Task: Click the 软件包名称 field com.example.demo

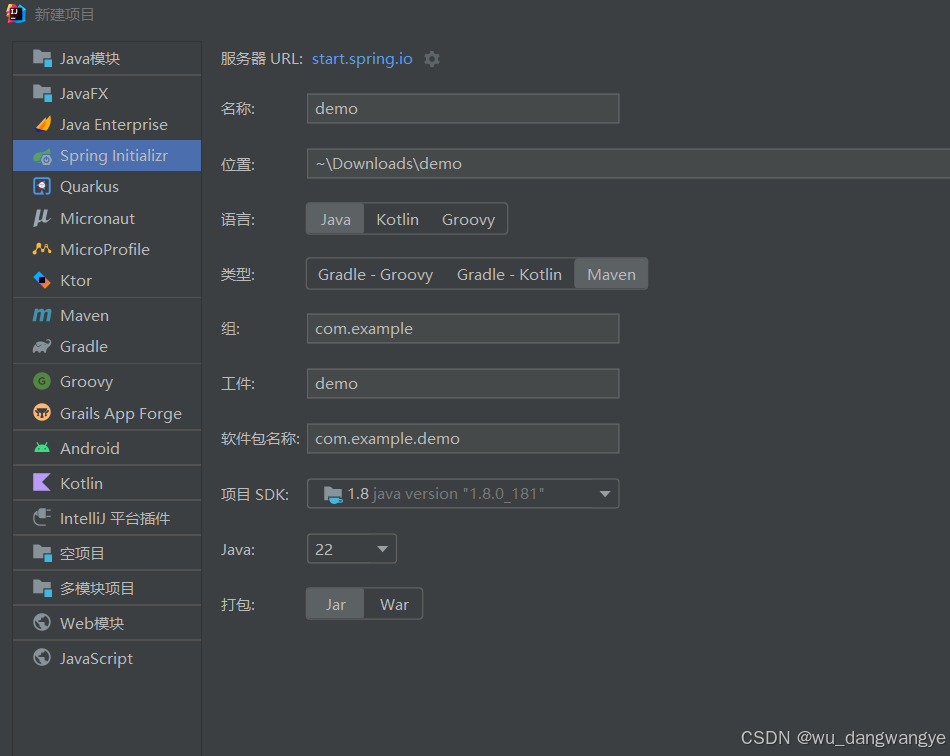Action: (463, 439)
